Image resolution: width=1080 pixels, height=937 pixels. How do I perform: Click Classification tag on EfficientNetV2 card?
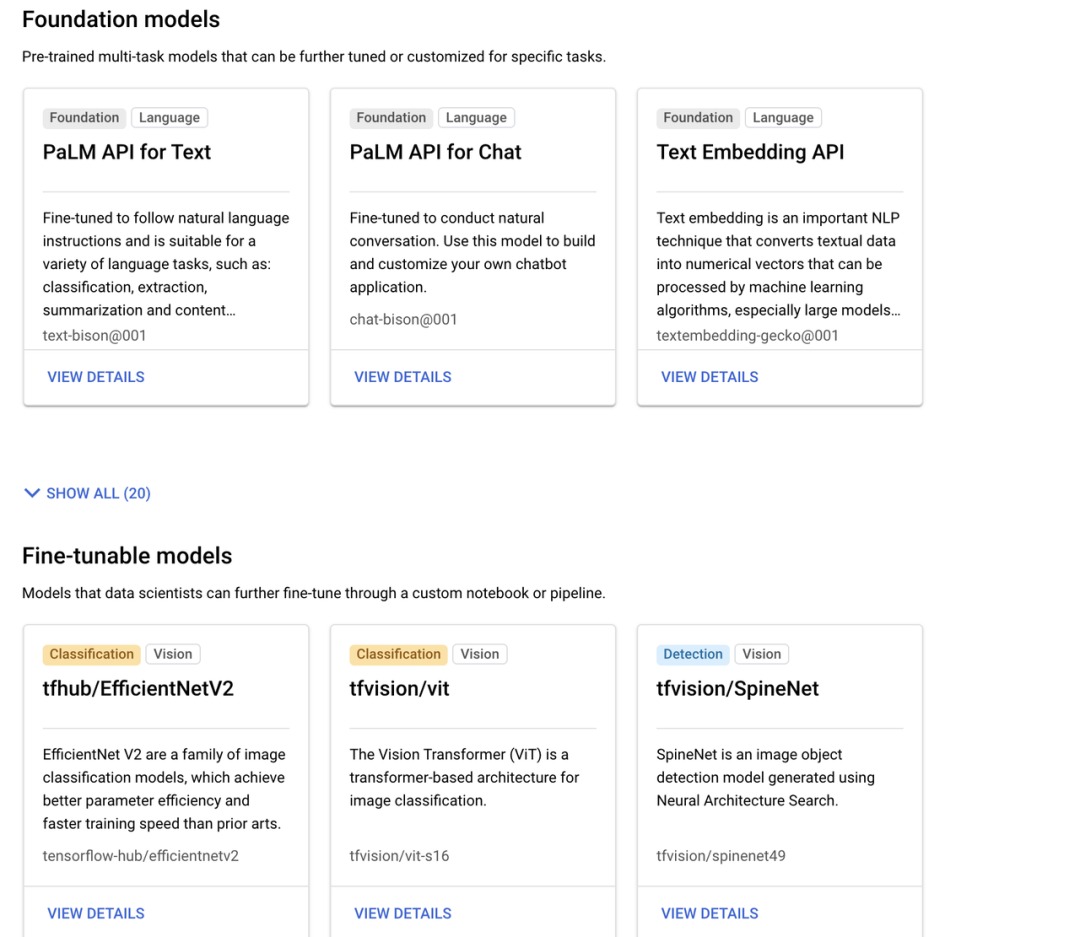point(92,654)
